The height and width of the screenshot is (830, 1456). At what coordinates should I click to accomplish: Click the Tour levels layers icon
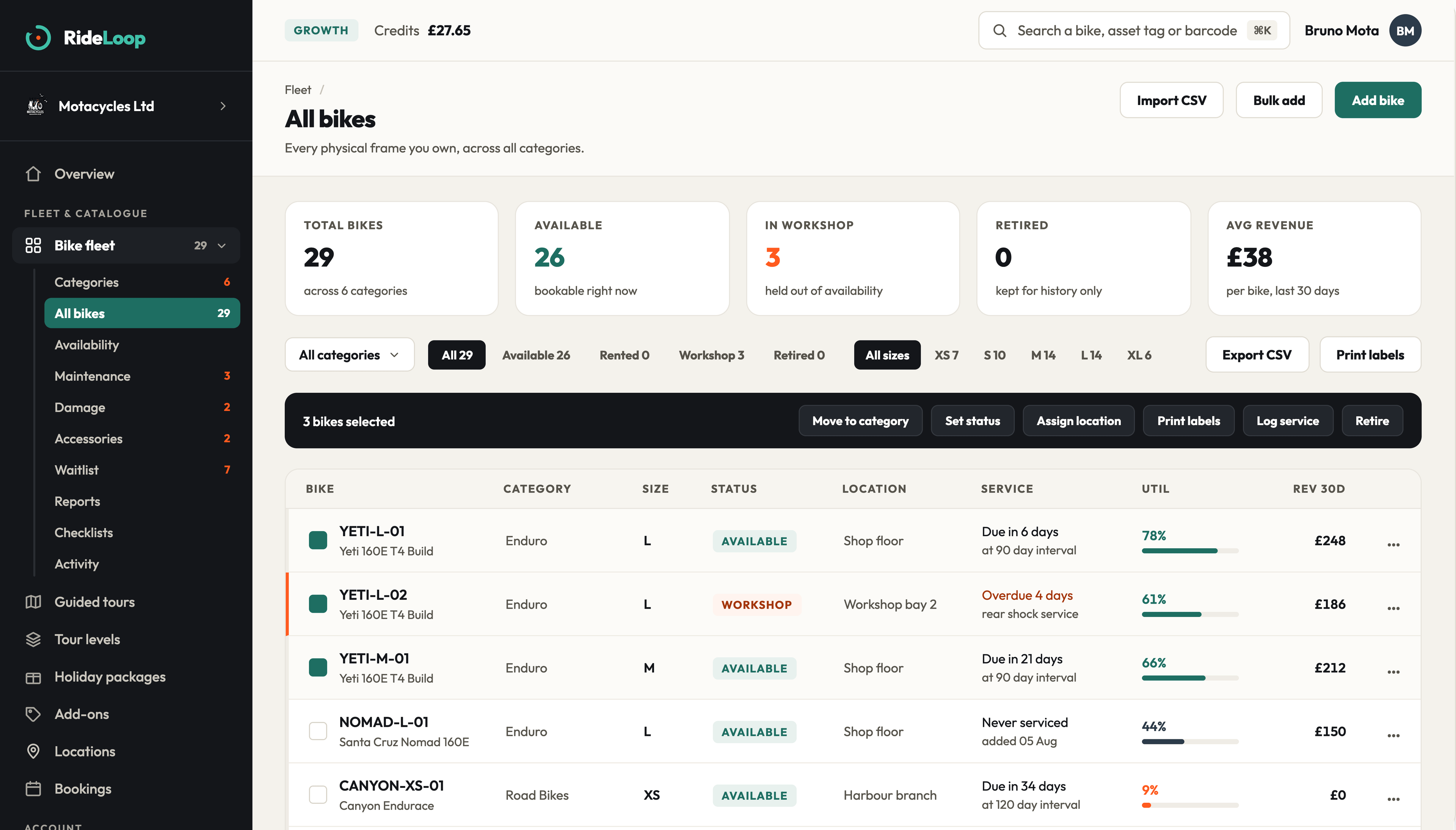tap(33, 639)
